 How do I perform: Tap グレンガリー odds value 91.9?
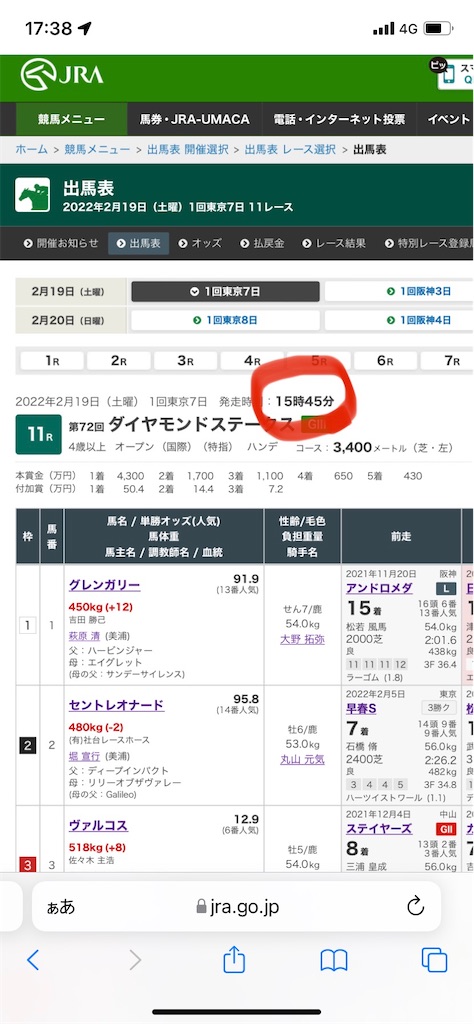point(246,579)
